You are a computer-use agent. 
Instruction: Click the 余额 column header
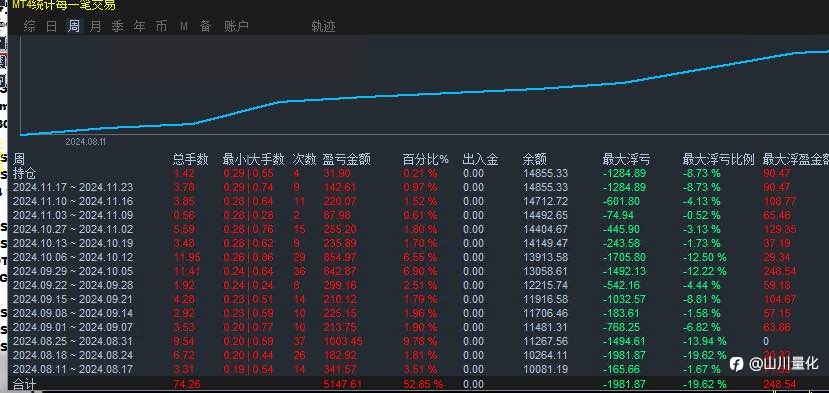(535, 159)
